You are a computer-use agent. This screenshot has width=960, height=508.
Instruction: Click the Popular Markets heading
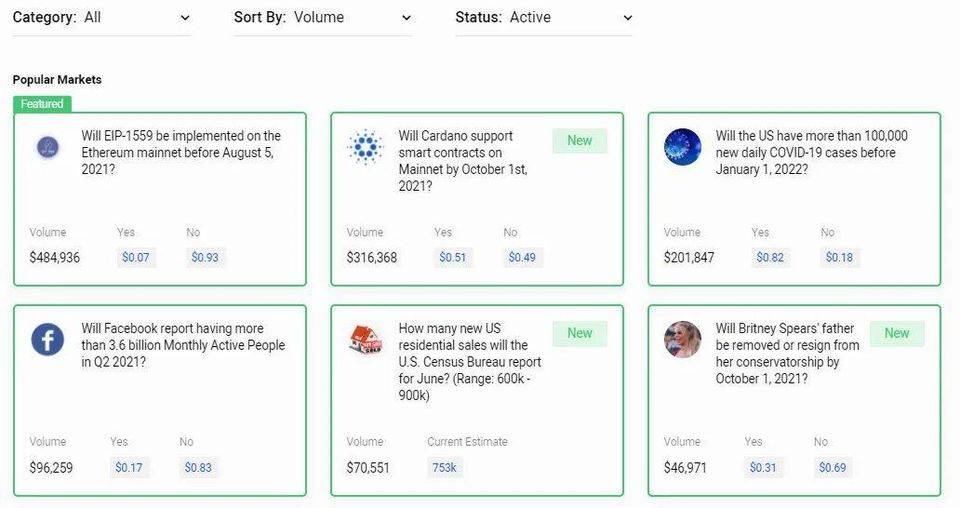click(x=57, y=80)
